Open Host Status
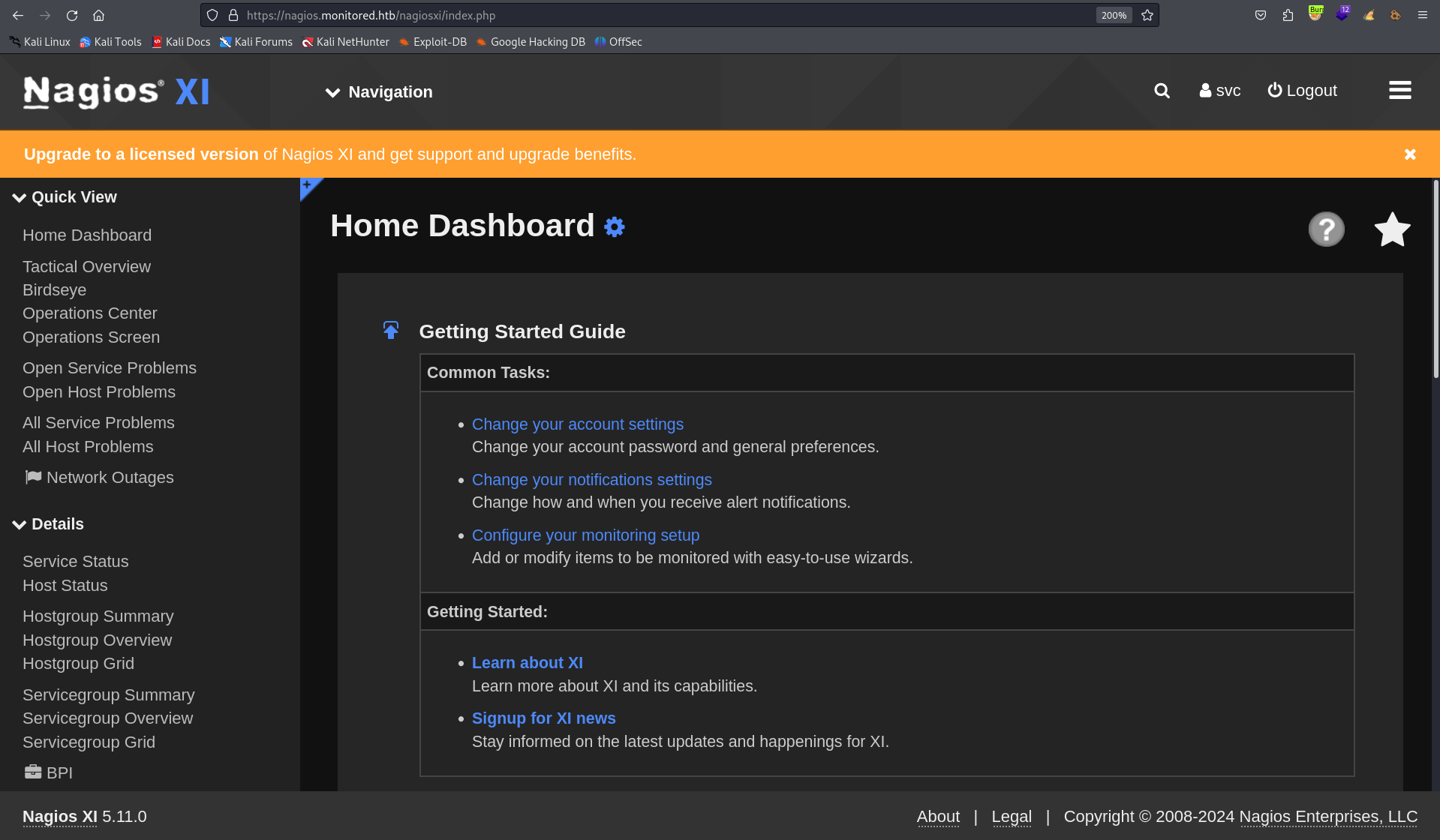 (x=65, y=586)
